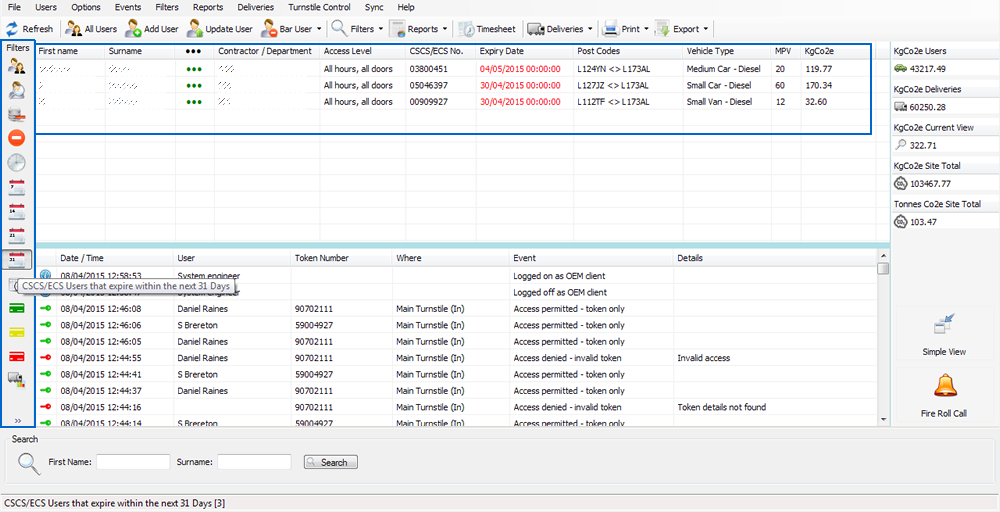
Task: Expand more filters with the chevron
Action: [17, 420]
